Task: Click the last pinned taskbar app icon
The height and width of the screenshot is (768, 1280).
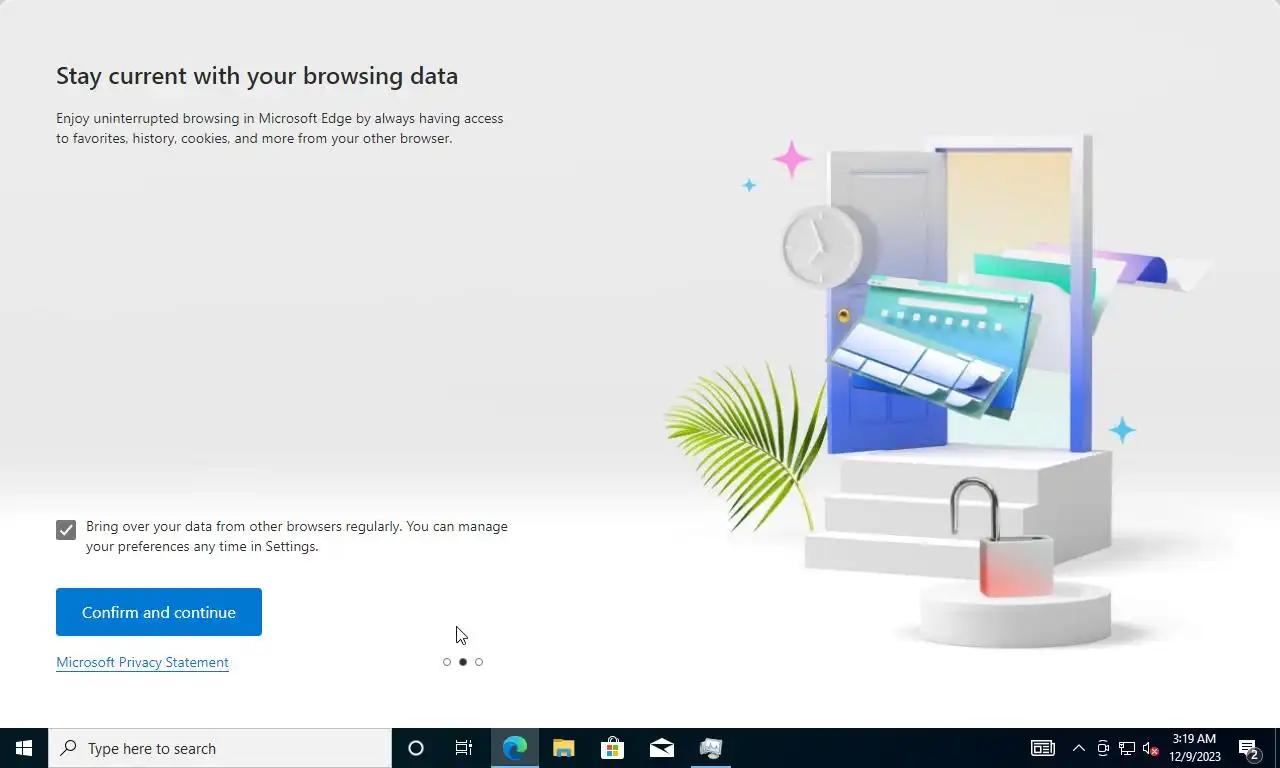Action: coord(711,748)
